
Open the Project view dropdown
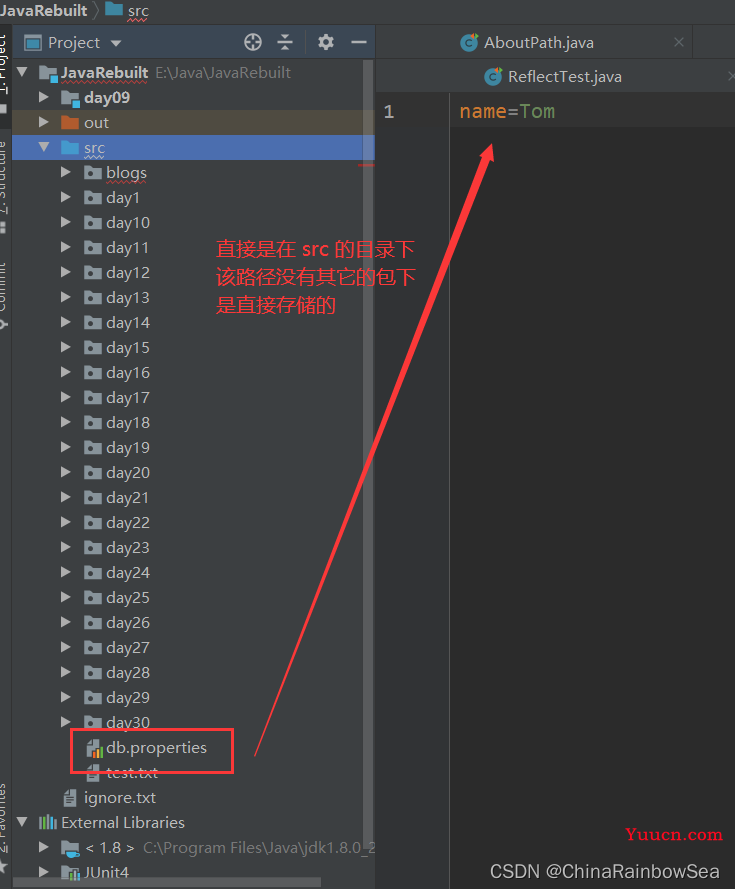pyautogui.click(x=116, y=43)
